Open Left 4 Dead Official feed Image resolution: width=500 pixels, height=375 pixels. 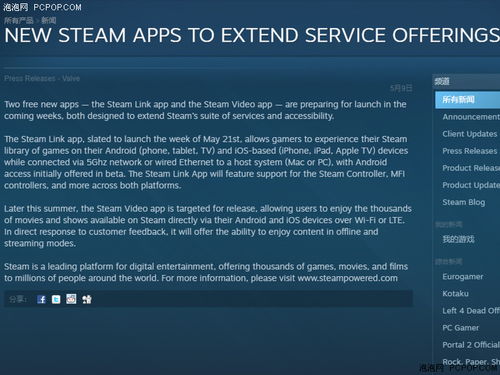471,311
